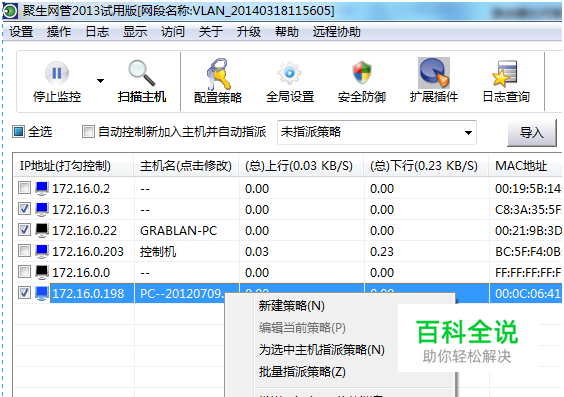Open the 升级 menu
The height and width of the screenshot is (397, 564).
tap(249, 32)
